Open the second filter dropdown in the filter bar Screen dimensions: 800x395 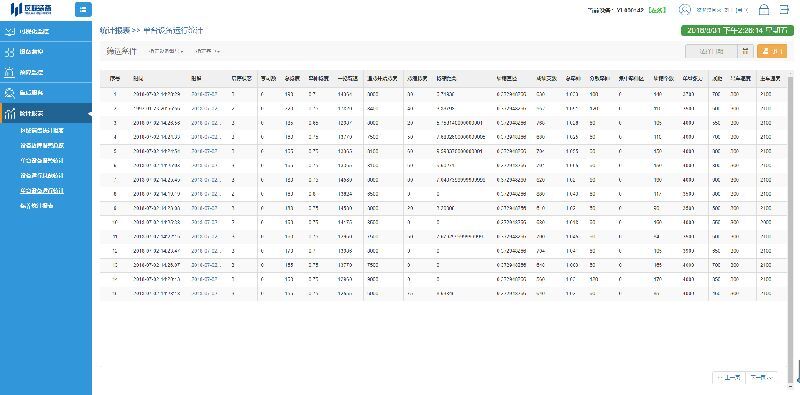208,51
